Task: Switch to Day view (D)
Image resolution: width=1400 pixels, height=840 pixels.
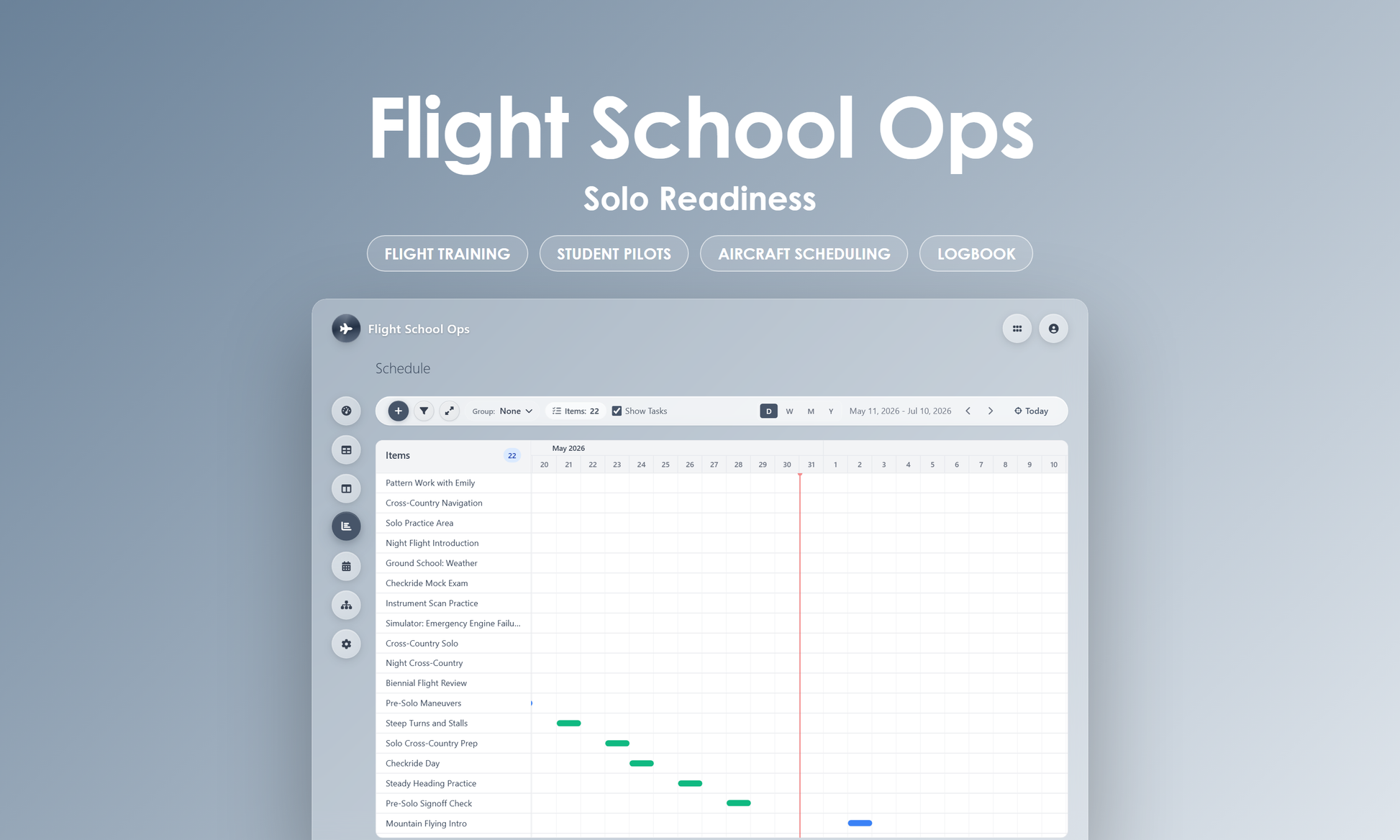Action: [x=768, y=411]
